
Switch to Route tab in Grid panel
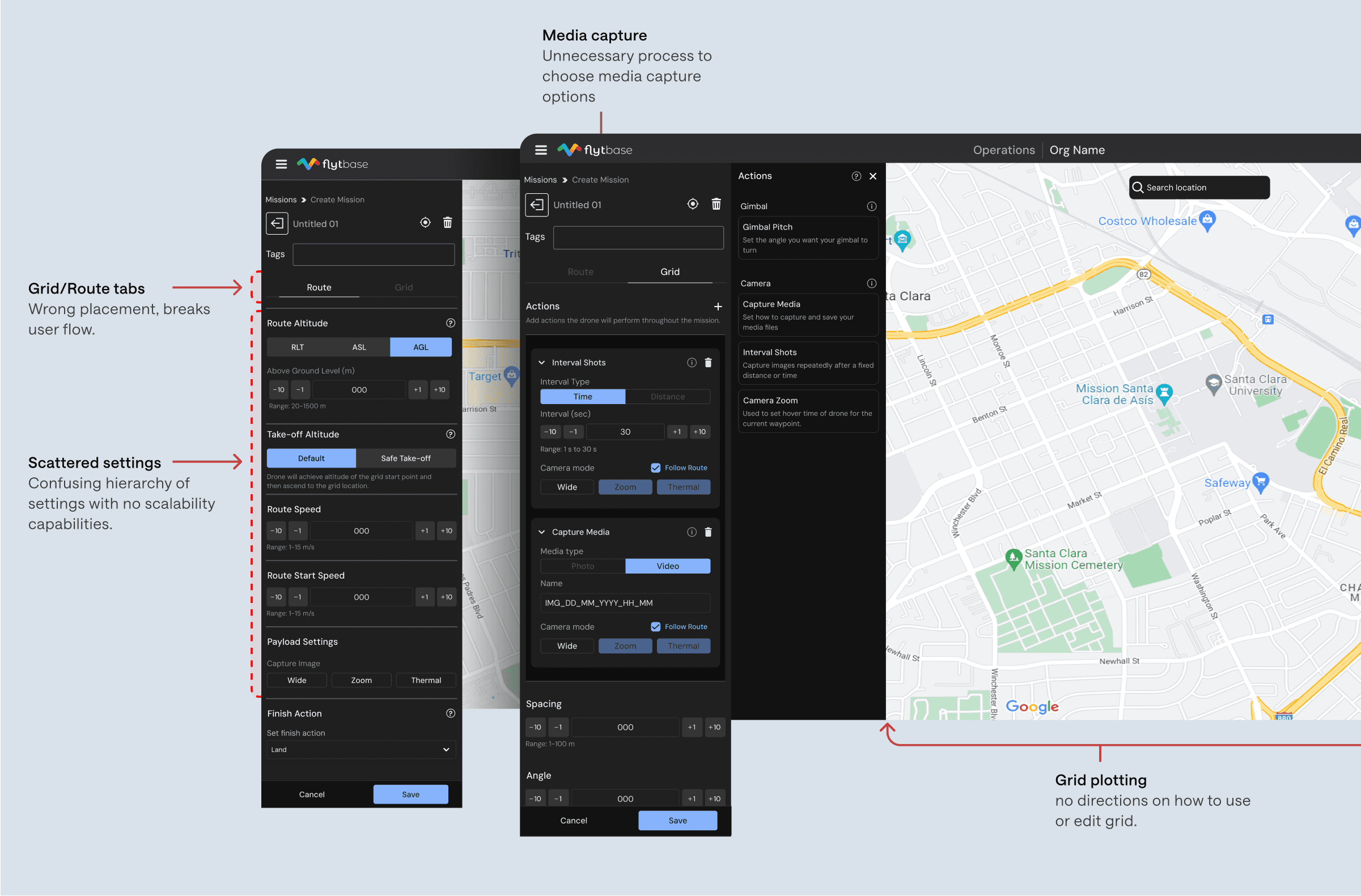580,271
